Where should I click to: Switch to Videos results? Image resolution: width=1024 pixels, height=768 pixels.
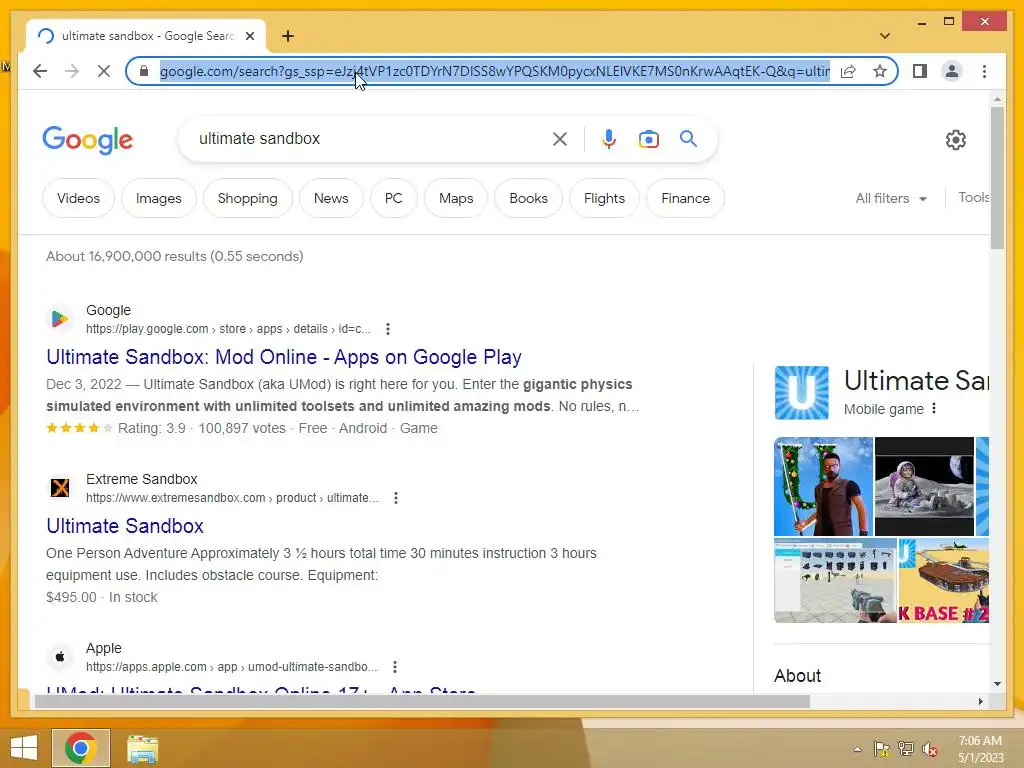(78, 199)
